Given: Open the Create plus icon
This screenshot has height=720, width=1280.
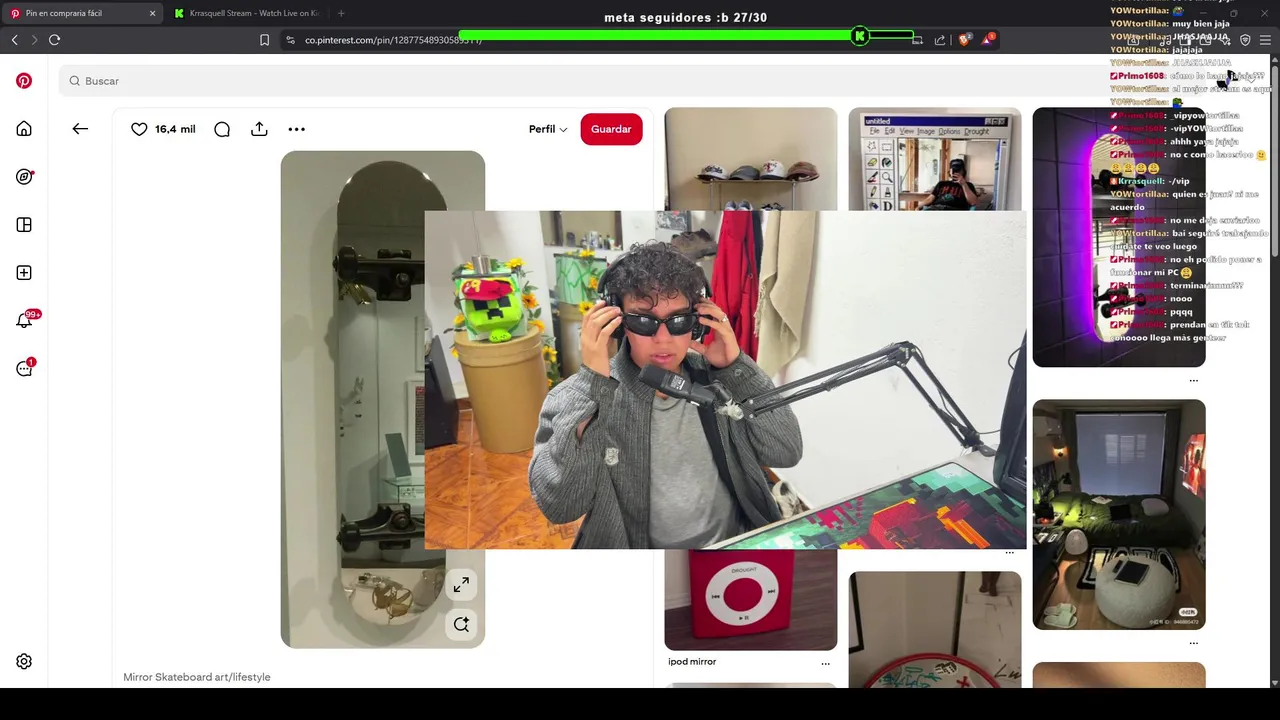Looking at the screenshot, I should (x=24, y=273).
